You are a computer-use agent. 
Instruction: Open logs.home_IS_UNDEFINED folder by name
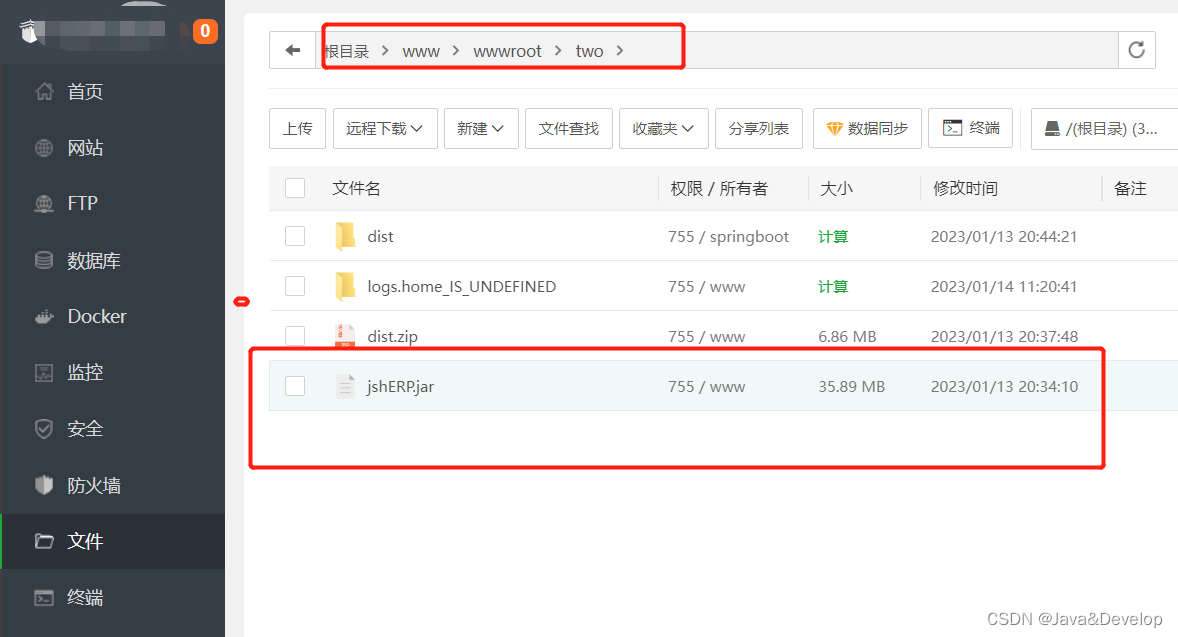(461, 287)
